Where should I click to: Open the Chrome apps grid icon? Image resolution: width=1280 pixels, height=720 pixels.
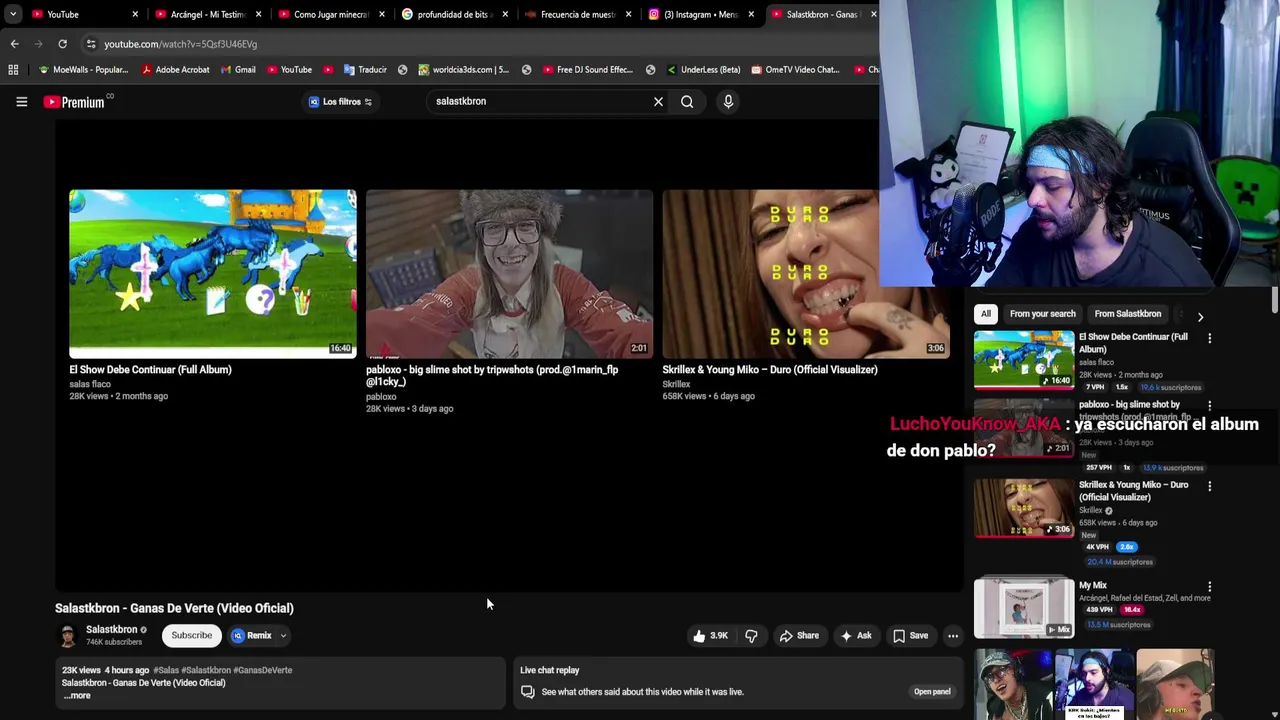point(13,70)
